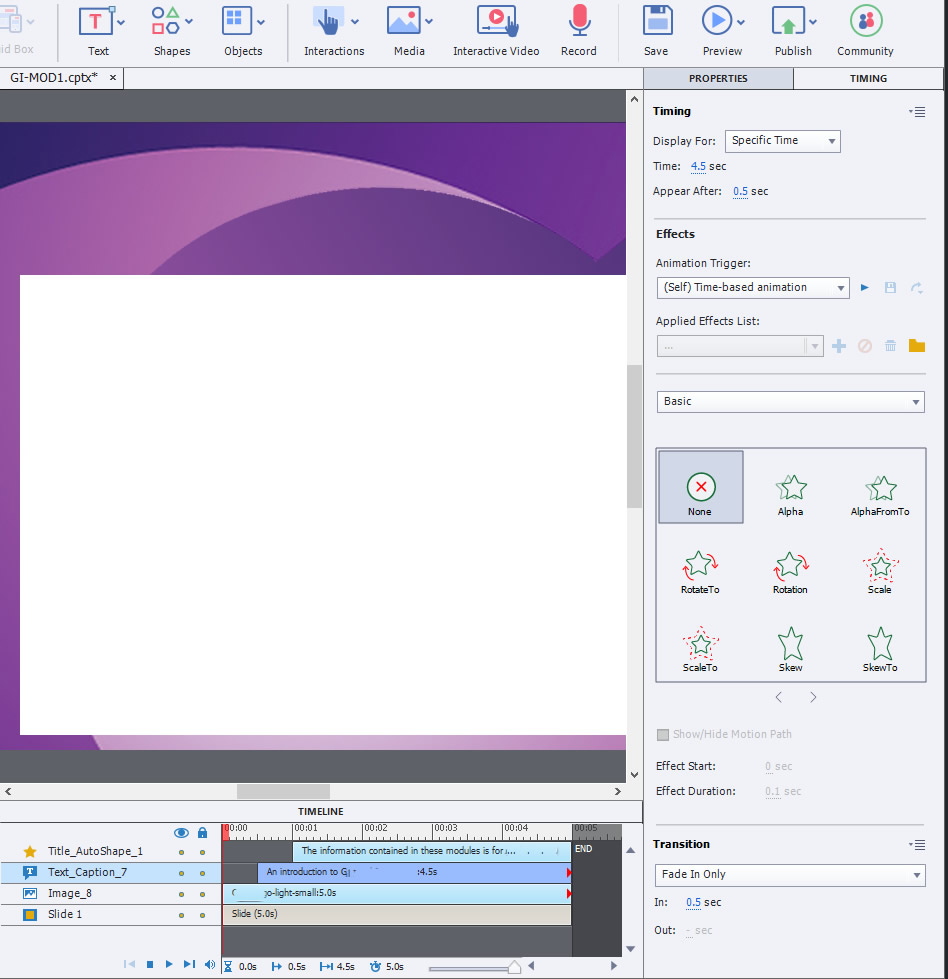Viewport: 948px width, 979px height.
Task: Toggle the timeline lock-all icon
Action: pyautogui.click(x=202, y=832)
